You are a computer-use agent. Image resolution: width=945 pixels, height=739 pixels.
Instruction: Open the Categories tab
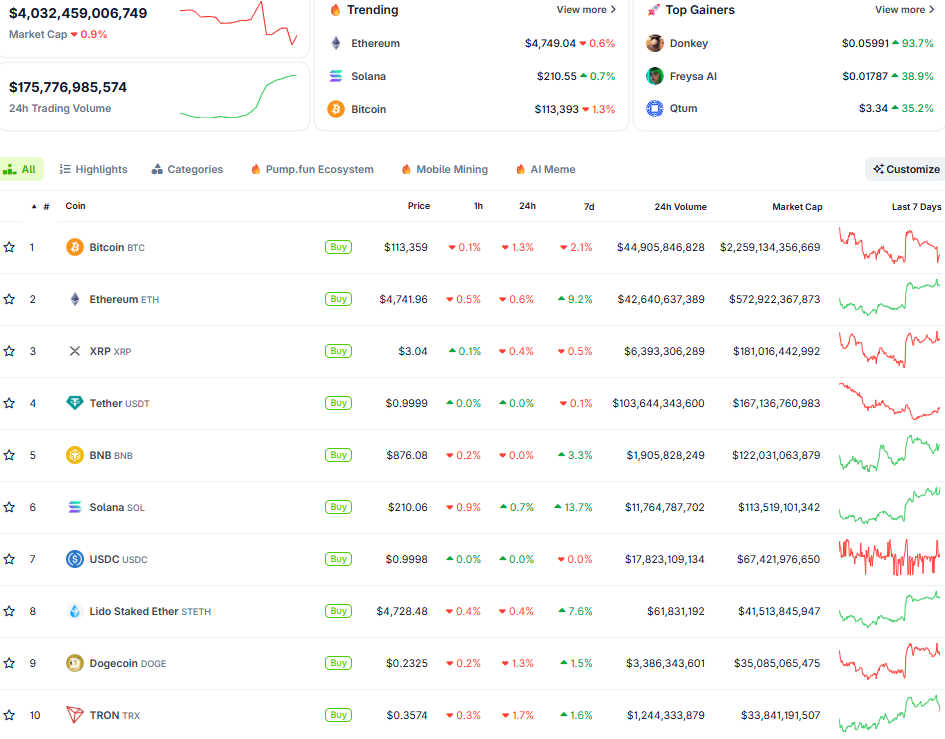187,169
